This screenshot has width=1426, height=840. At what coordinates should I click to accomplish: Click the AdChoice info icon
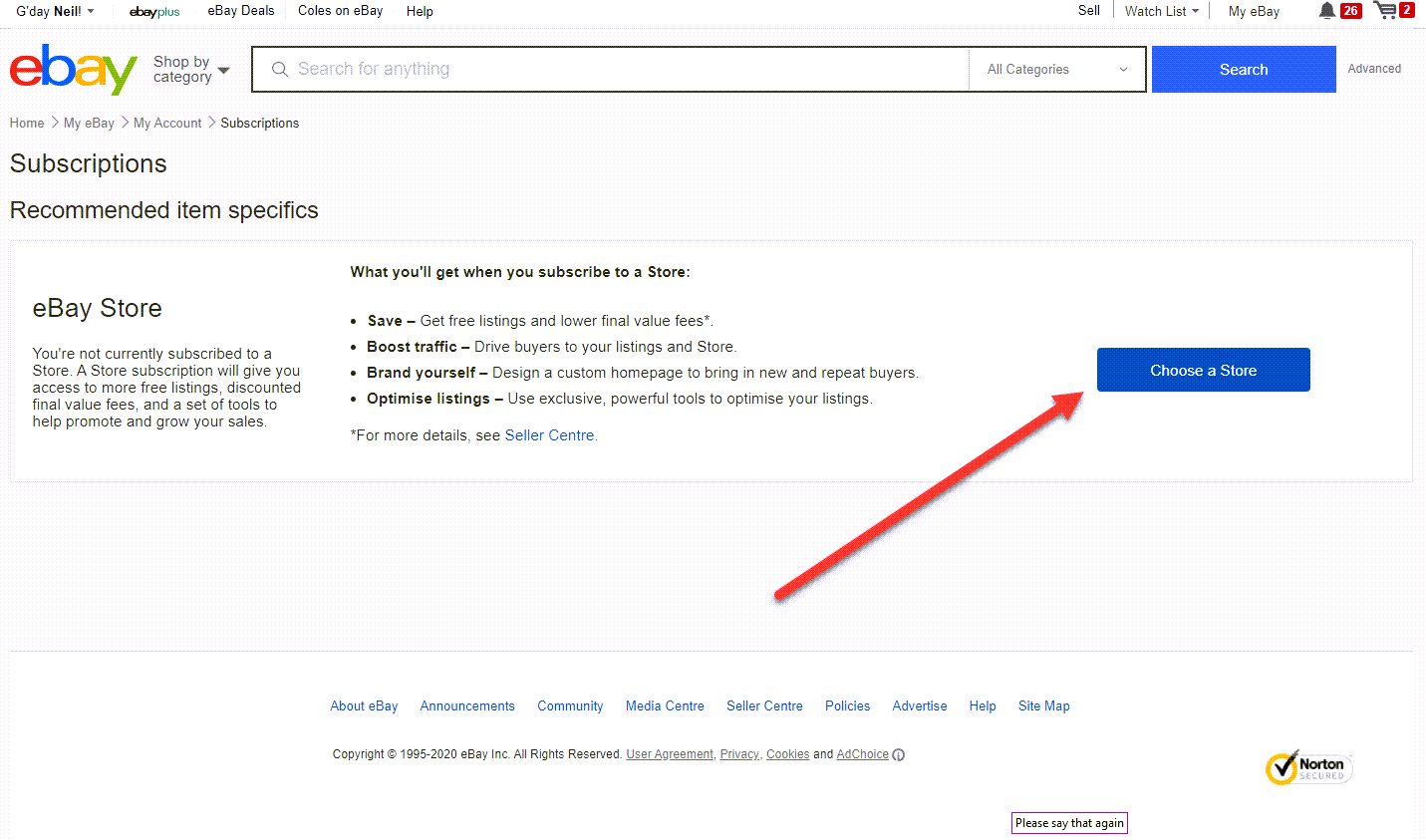899,754
